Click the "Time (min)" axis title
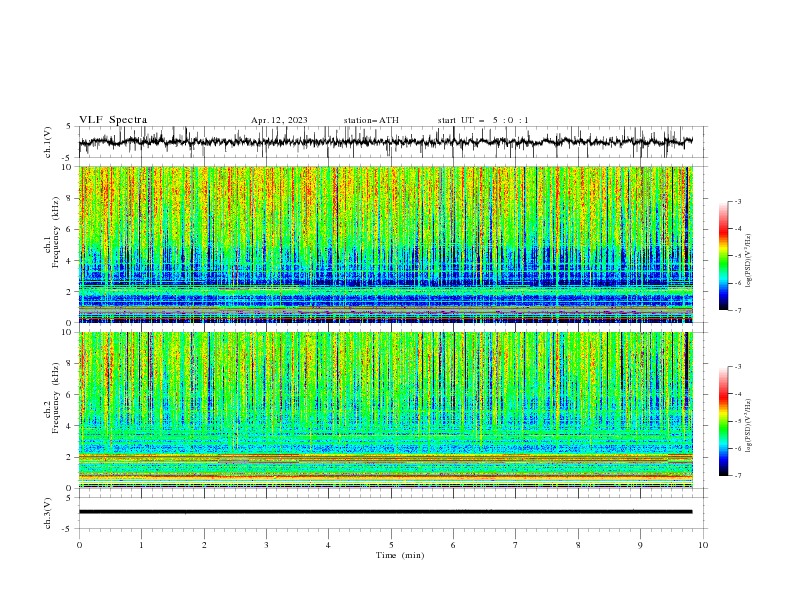Viewport: 792px width, 612px height. coord(400,555)
